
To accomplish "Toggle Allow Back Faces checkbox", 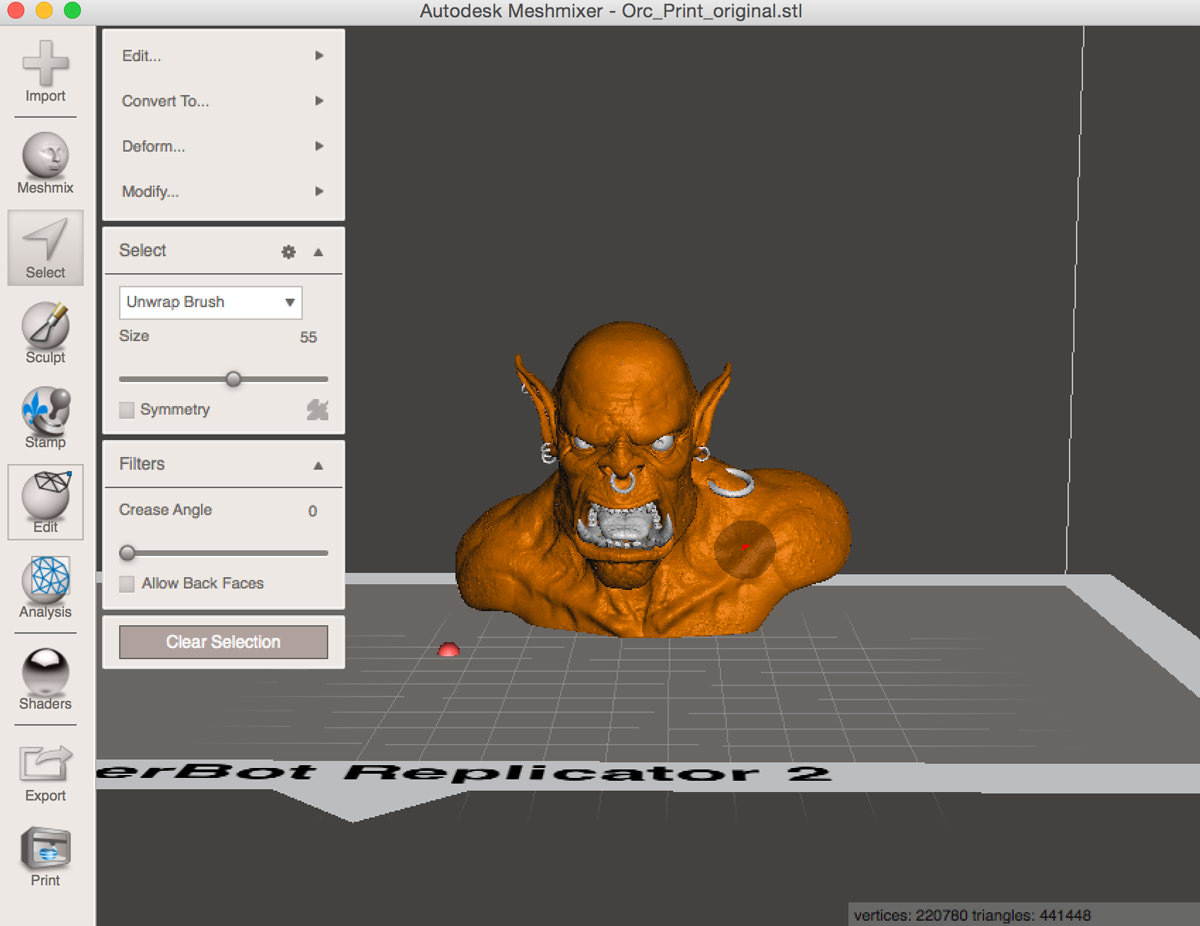I will coord(127,584).
